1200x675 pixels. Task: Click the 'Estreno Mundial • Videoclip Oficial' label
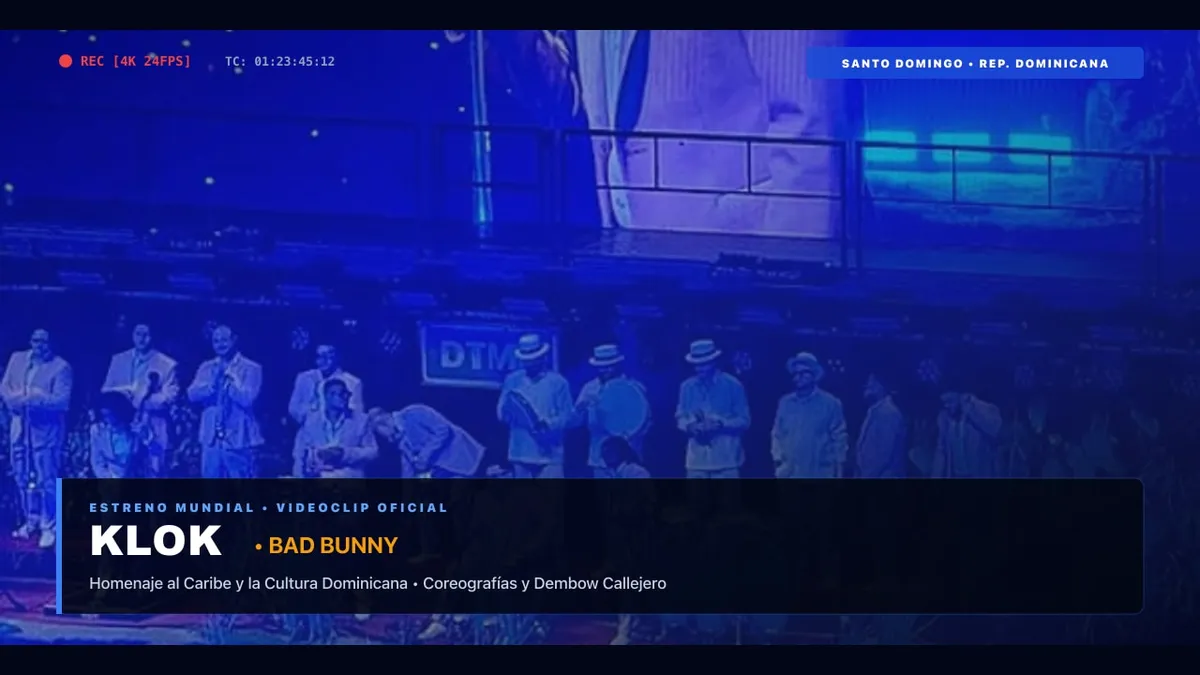[269, 508]
